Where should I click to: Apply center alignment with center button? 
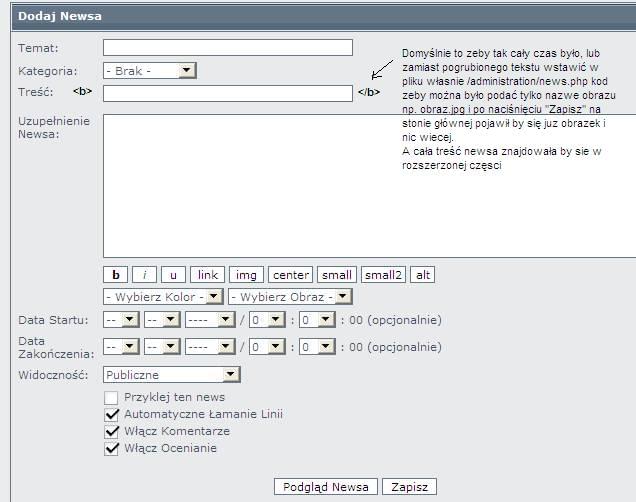pos(290,275)
